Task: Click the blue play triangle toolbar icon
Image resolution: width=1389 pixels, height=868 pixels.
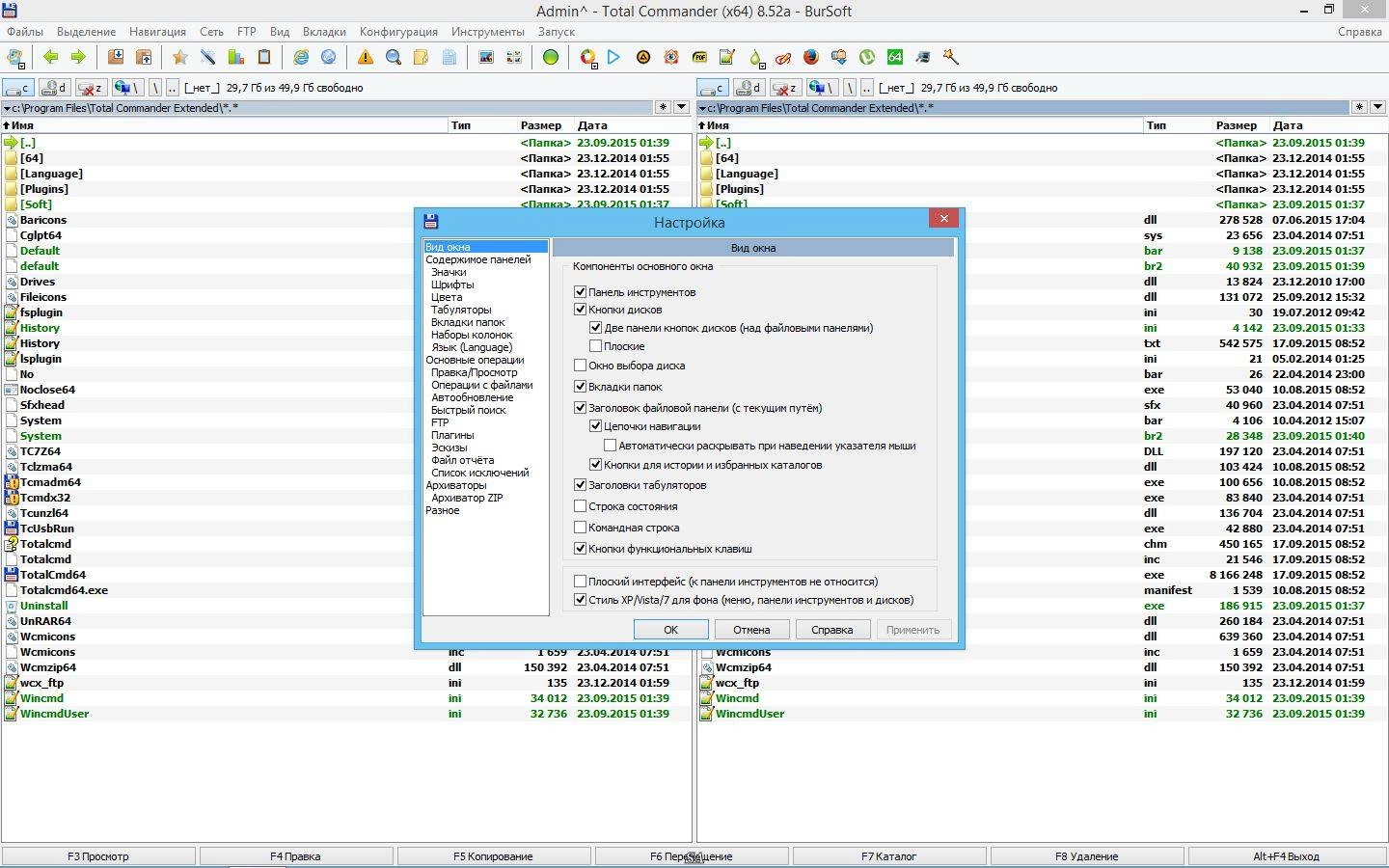Action: pyautogui.click(x=613, y=57)
